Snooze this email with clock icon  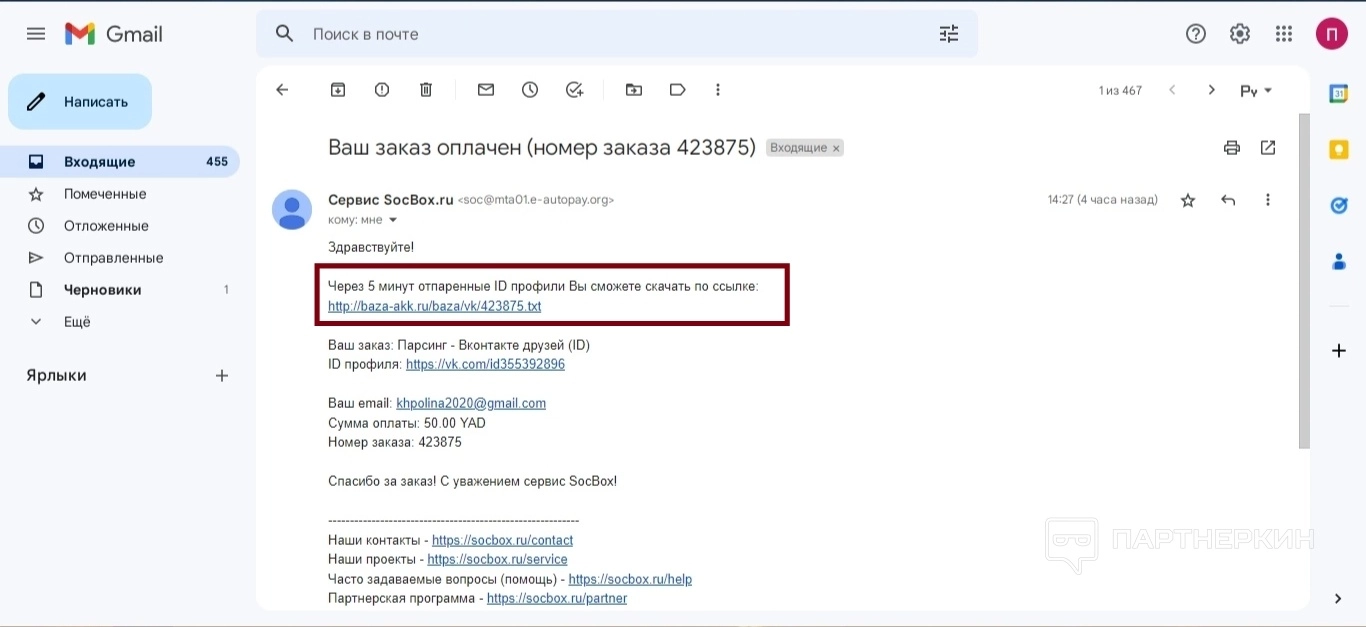(530, 90)
